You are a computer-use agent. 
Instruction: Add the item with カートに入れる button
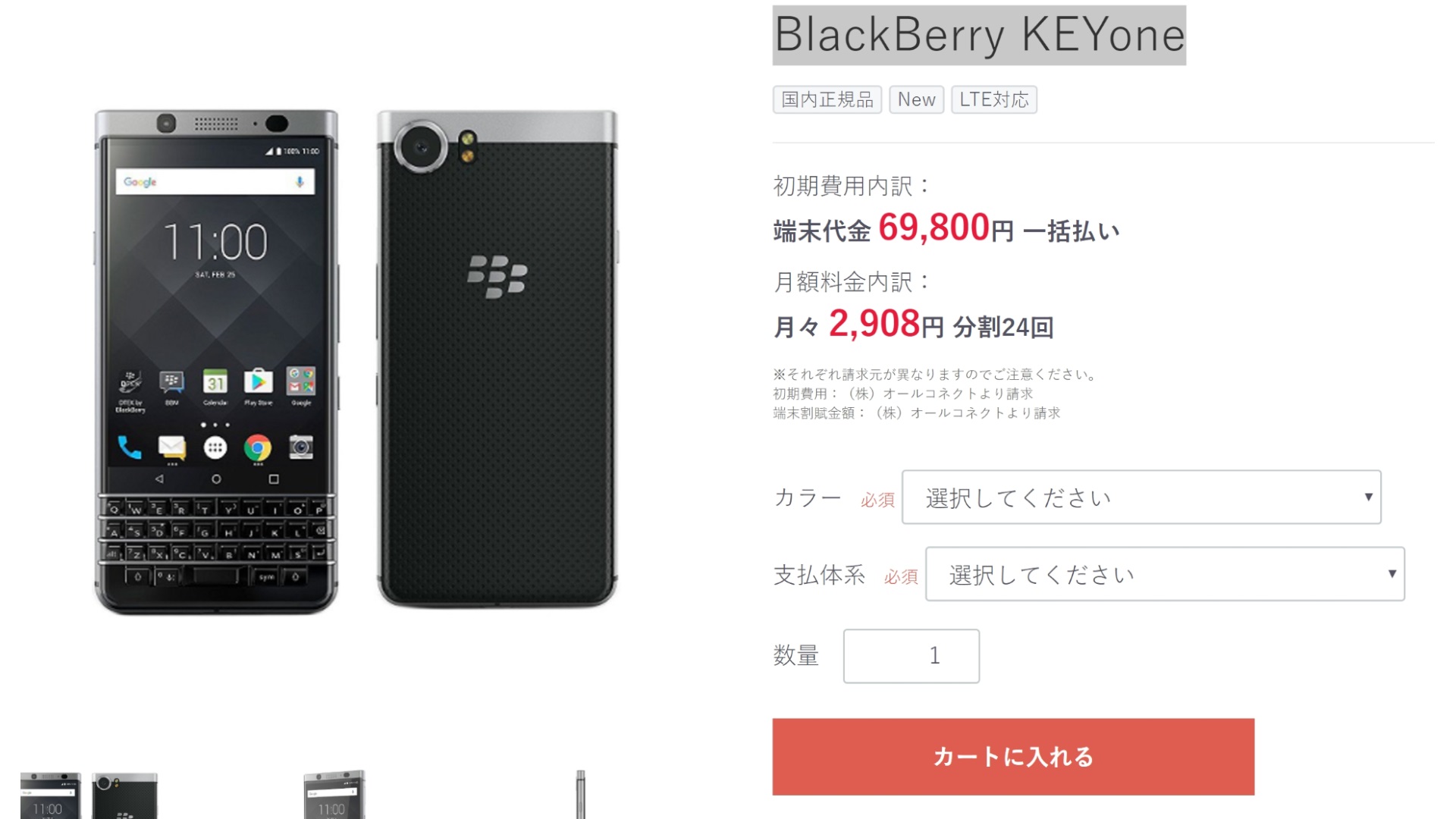tap(1013, 757)
